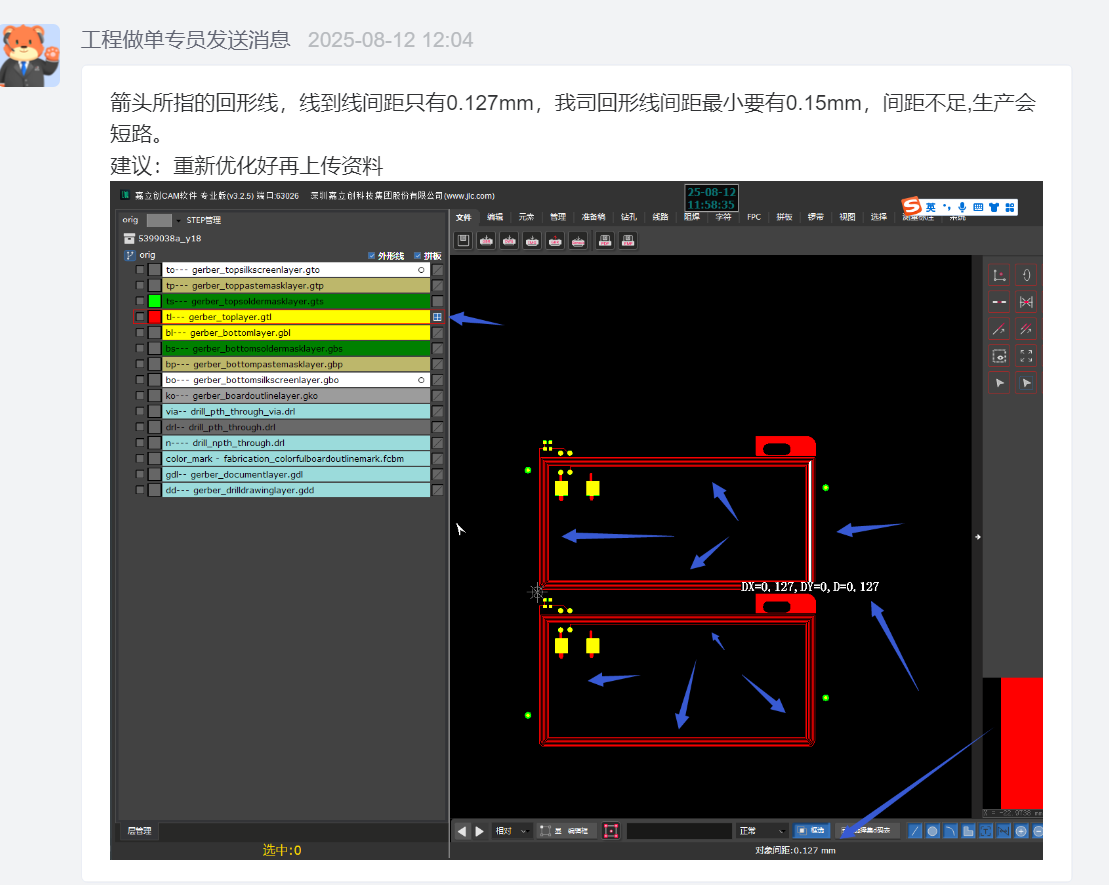1109x885 pixels.
Task: Open the 正常 dropdown in the bottom bar
Action: point(762,831)
